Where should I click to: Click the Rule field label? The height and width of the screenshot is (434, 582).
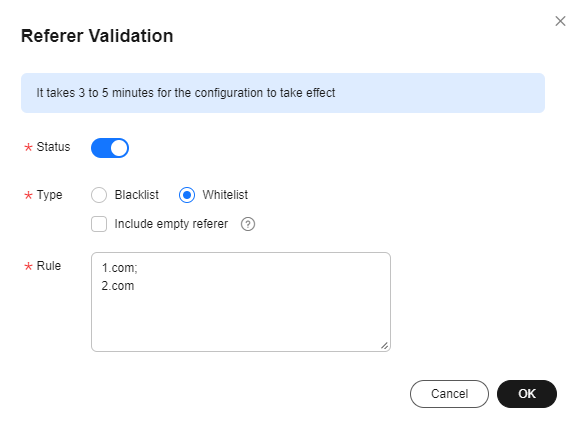[x=49, y=266]
